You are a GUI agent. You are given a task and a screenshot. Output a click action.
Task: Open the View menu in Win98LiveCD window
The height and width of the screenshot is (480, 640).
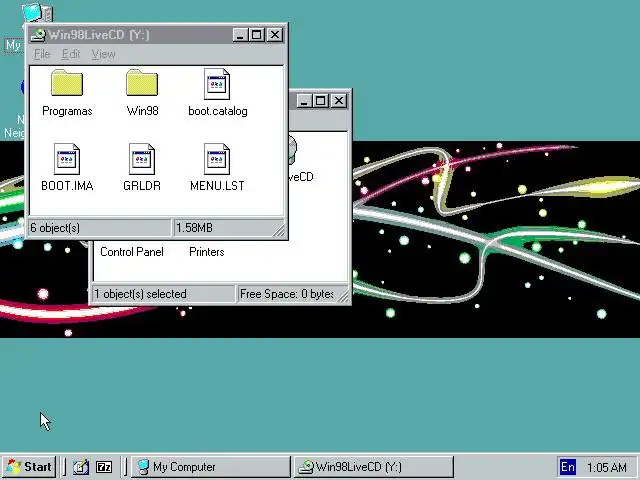(103, 54)
